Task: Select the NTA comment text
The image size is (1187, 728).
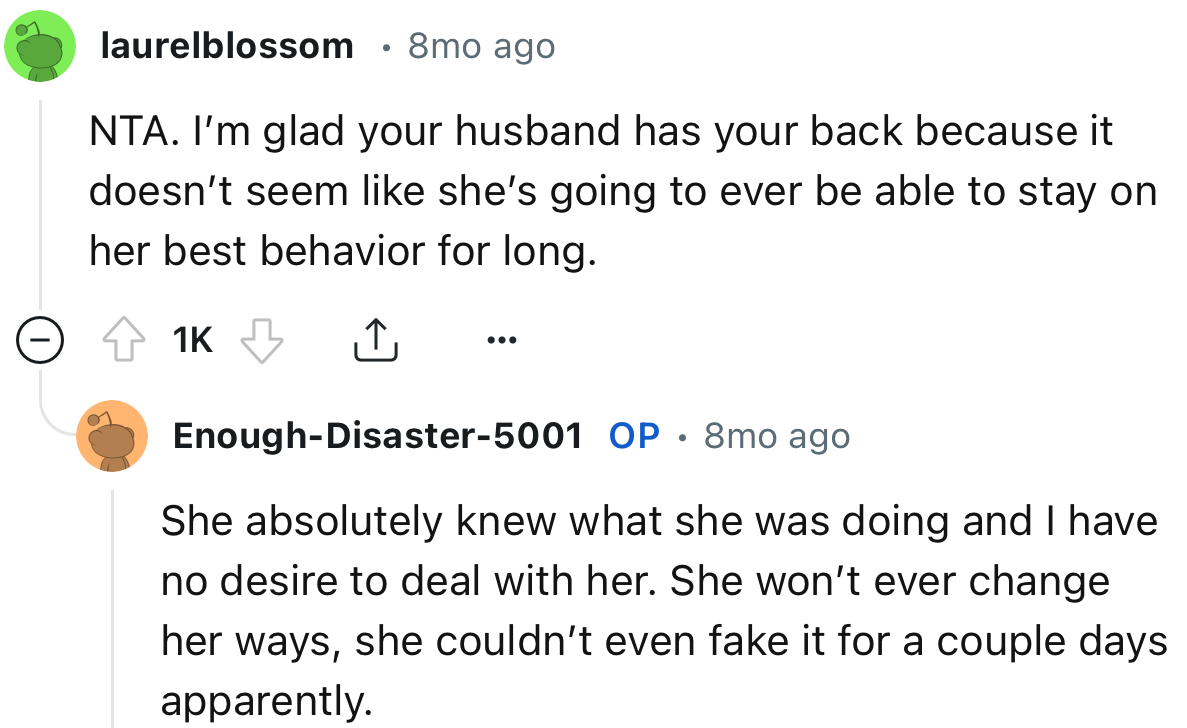Action: pyautogui.click(x=600, y=190)
